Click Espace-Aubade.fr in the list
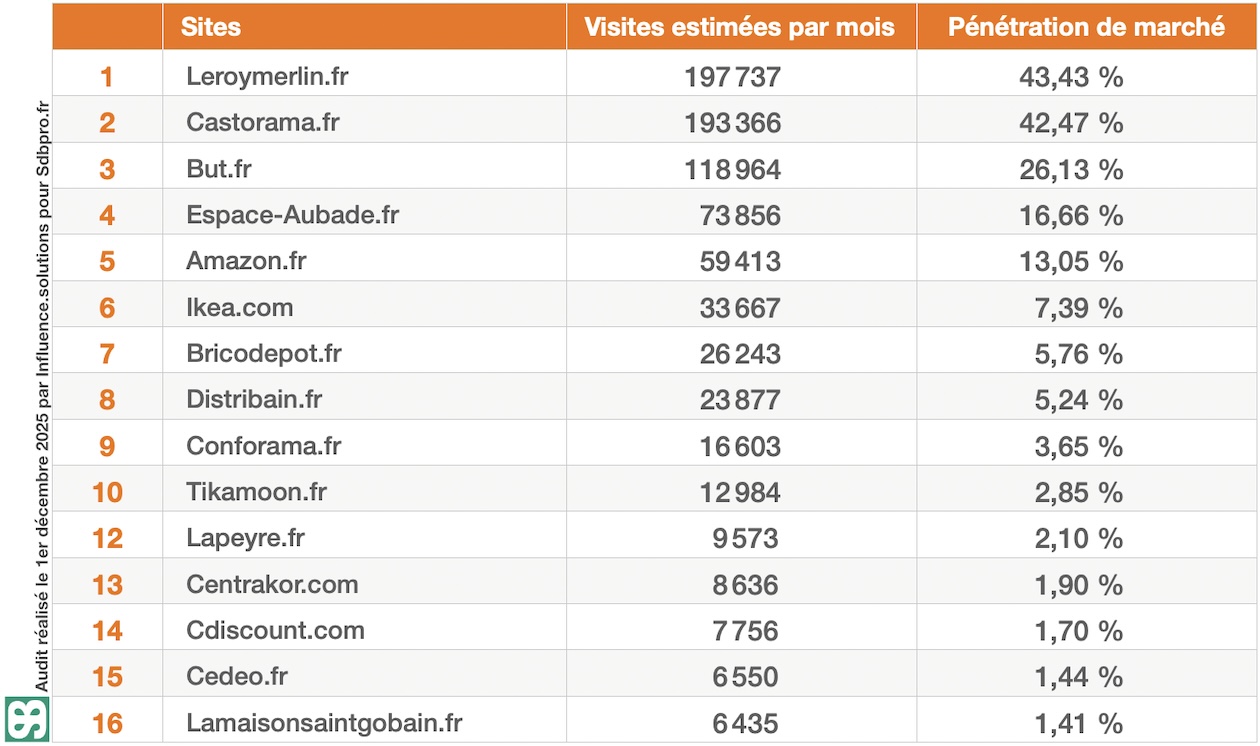Viewport: 1260px width, 746px height. [x=292, y=215]
